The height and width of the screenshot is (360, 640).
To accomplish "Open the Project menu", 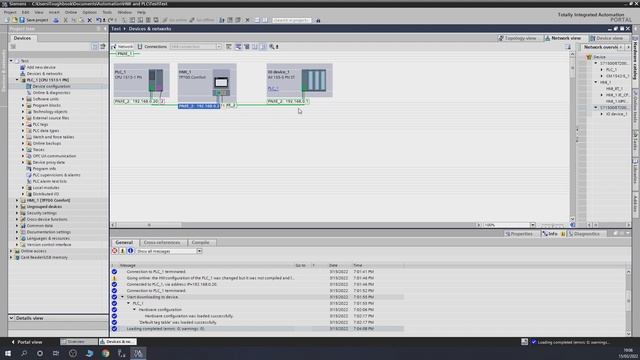I will [10, 12].
